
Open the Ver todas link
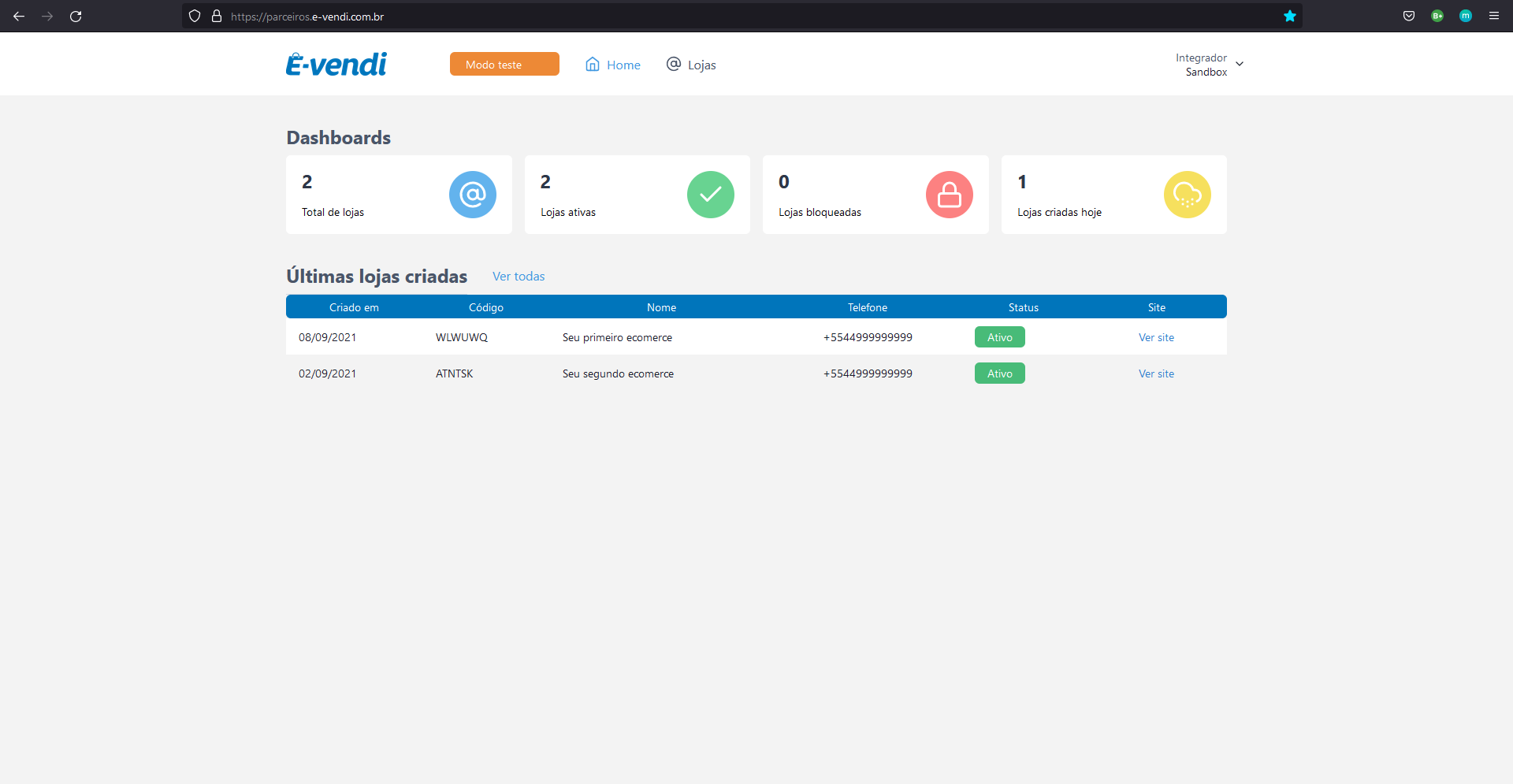(519, 277)
